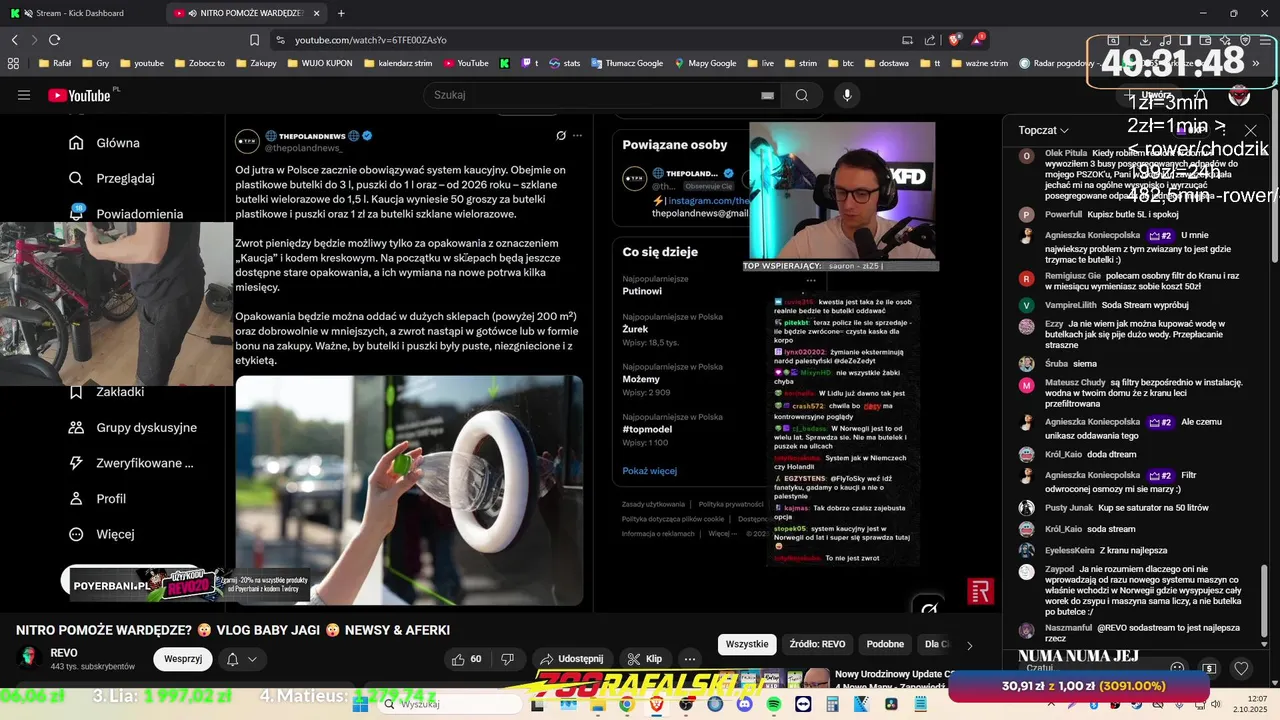1280x720 pixels.
Task: Open the browser apps grid icon
Action: (x=13, y=63)
